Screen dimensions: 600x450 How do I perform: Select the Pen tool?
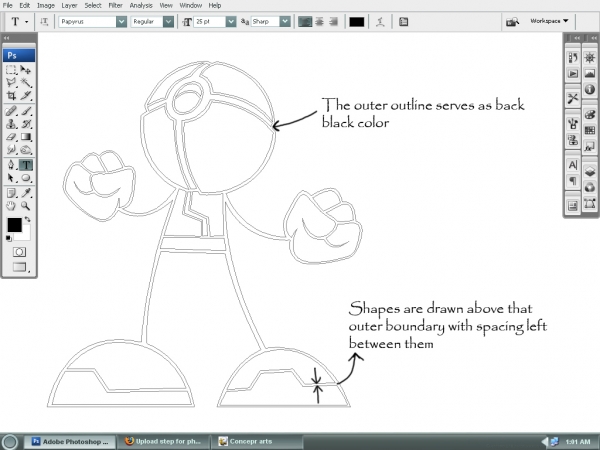tap(11, 165)
